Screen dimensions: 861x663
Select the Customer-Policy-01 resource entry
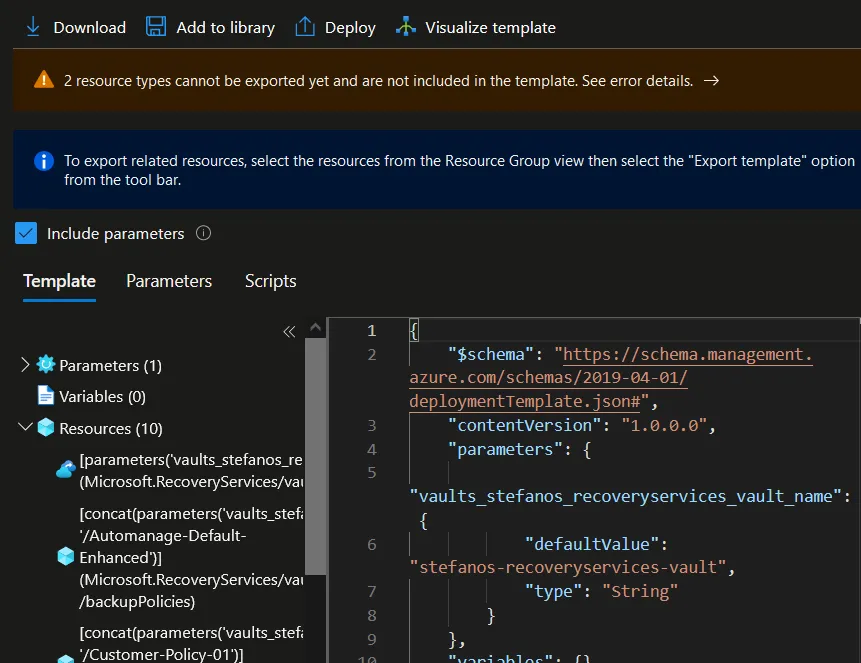tap(191, 643)
